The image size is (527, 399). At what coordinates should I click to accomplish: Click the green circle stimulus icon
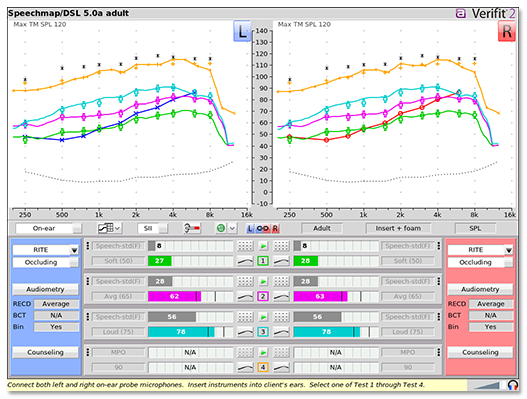[x=221, y=228]
